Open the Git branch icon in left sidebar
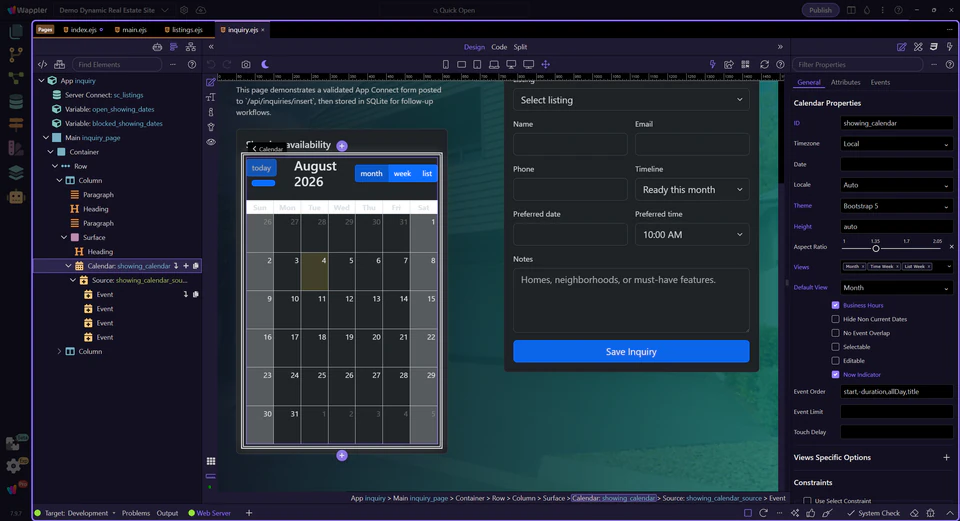 [x=16, y=54]
